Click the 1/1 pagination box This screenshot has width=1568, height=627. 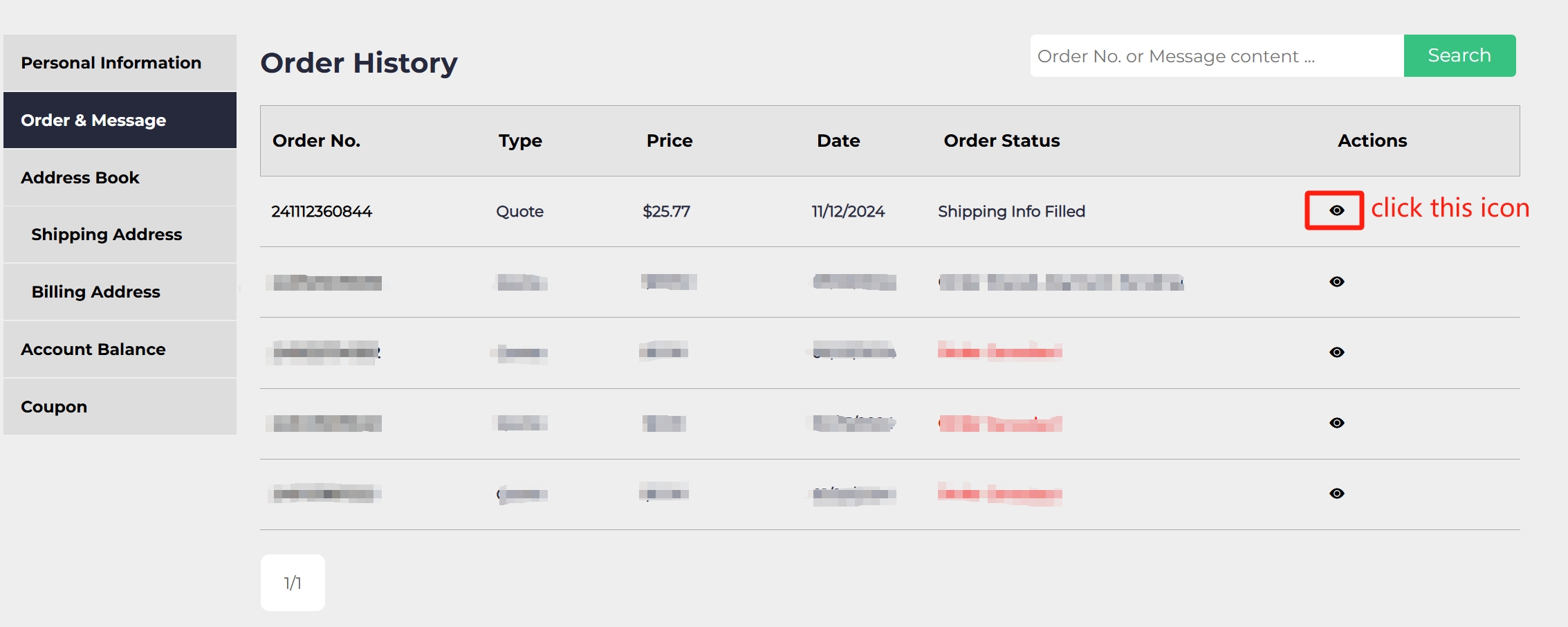tap(293, 583)
